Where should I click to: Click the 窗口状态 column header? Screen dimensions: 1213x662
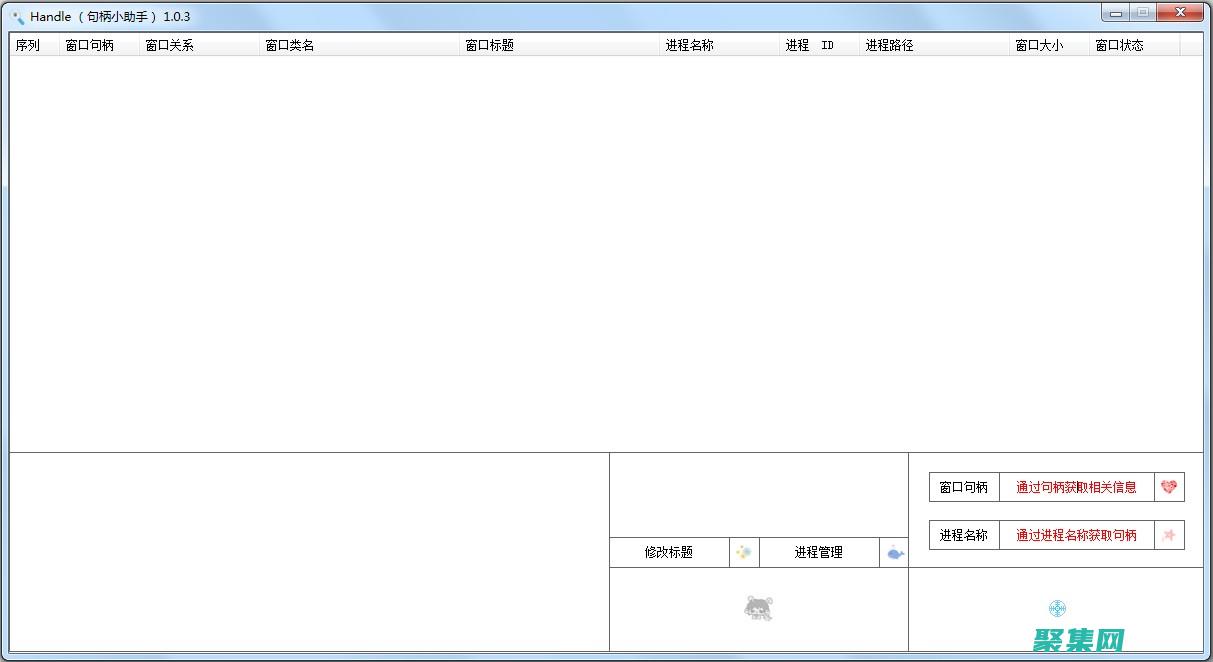click(1118, 44)
